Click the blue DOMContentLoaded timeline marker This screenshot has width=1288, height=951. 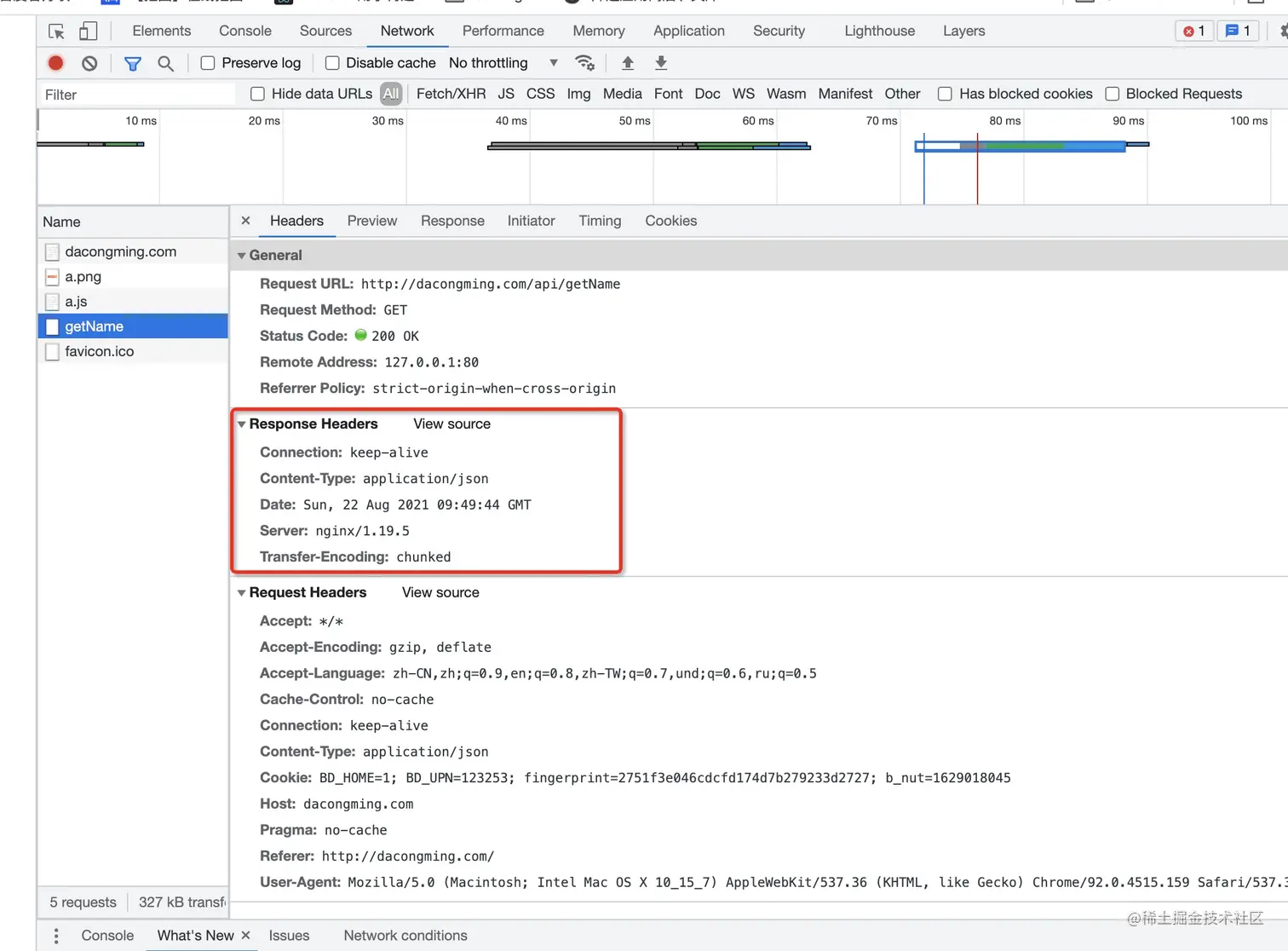click(x=924, y=169)
